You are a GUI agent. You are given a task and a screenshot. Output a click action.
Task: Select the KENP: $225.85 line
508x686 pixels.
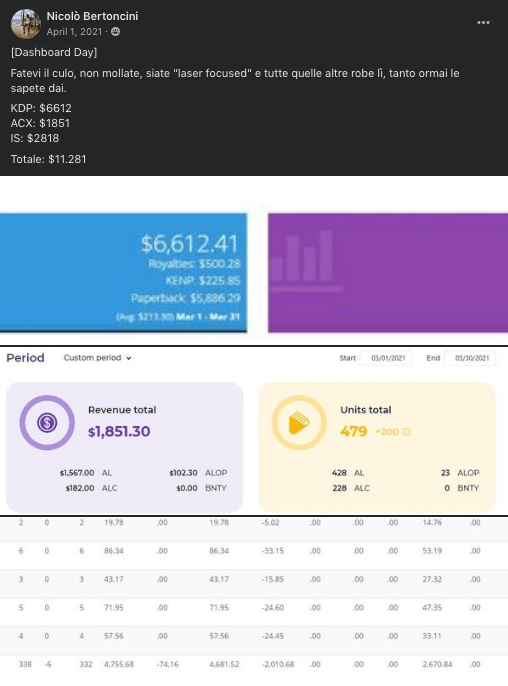coord(203,281)
